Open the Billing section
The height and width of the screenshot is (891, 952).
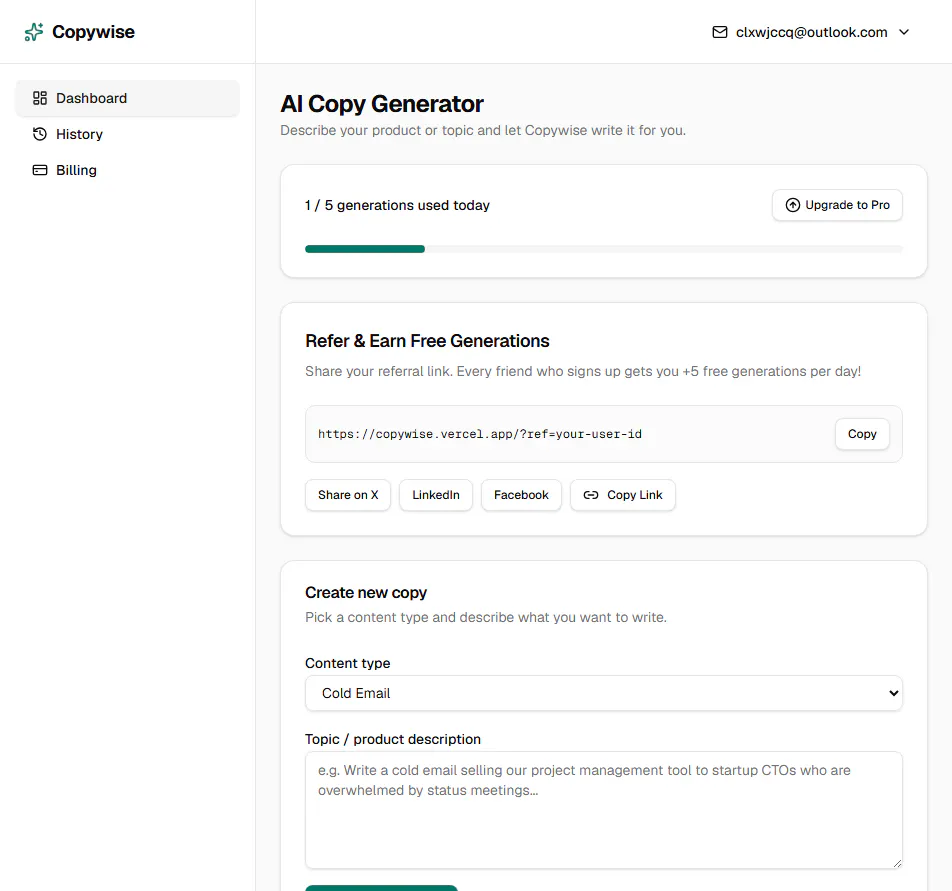(x=128, y=170)
